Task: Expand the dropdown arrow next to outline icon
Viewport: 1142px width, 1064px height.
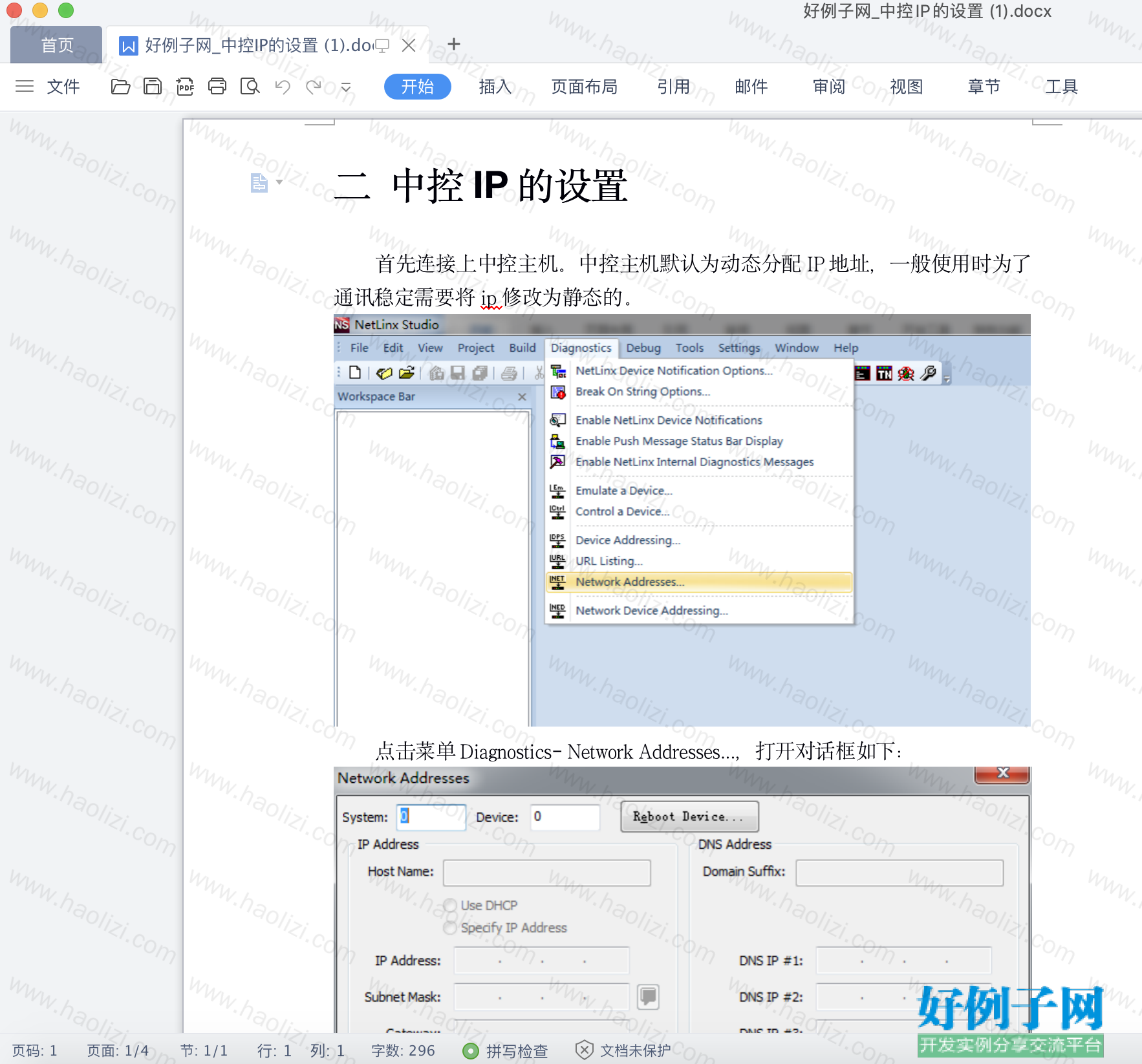Action: tap(279, 182)
